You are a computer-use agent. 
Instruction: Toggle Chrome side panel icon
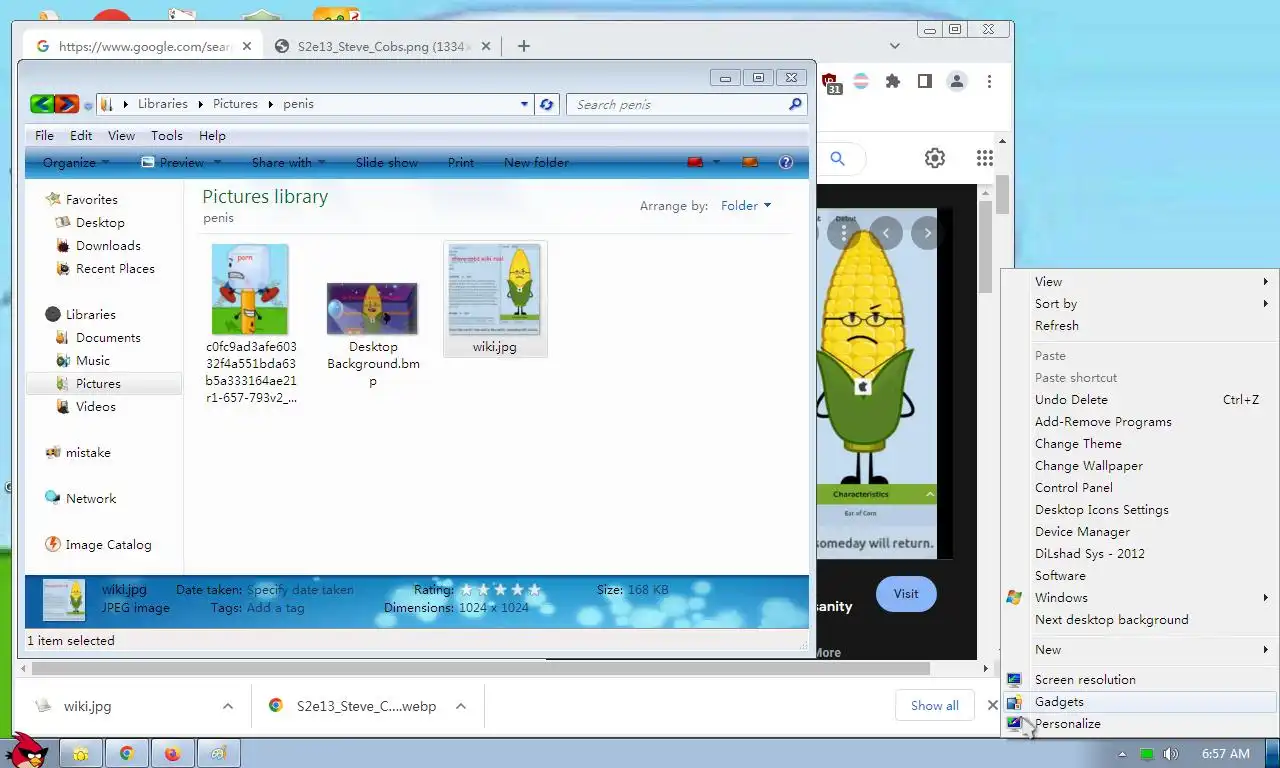925,81
